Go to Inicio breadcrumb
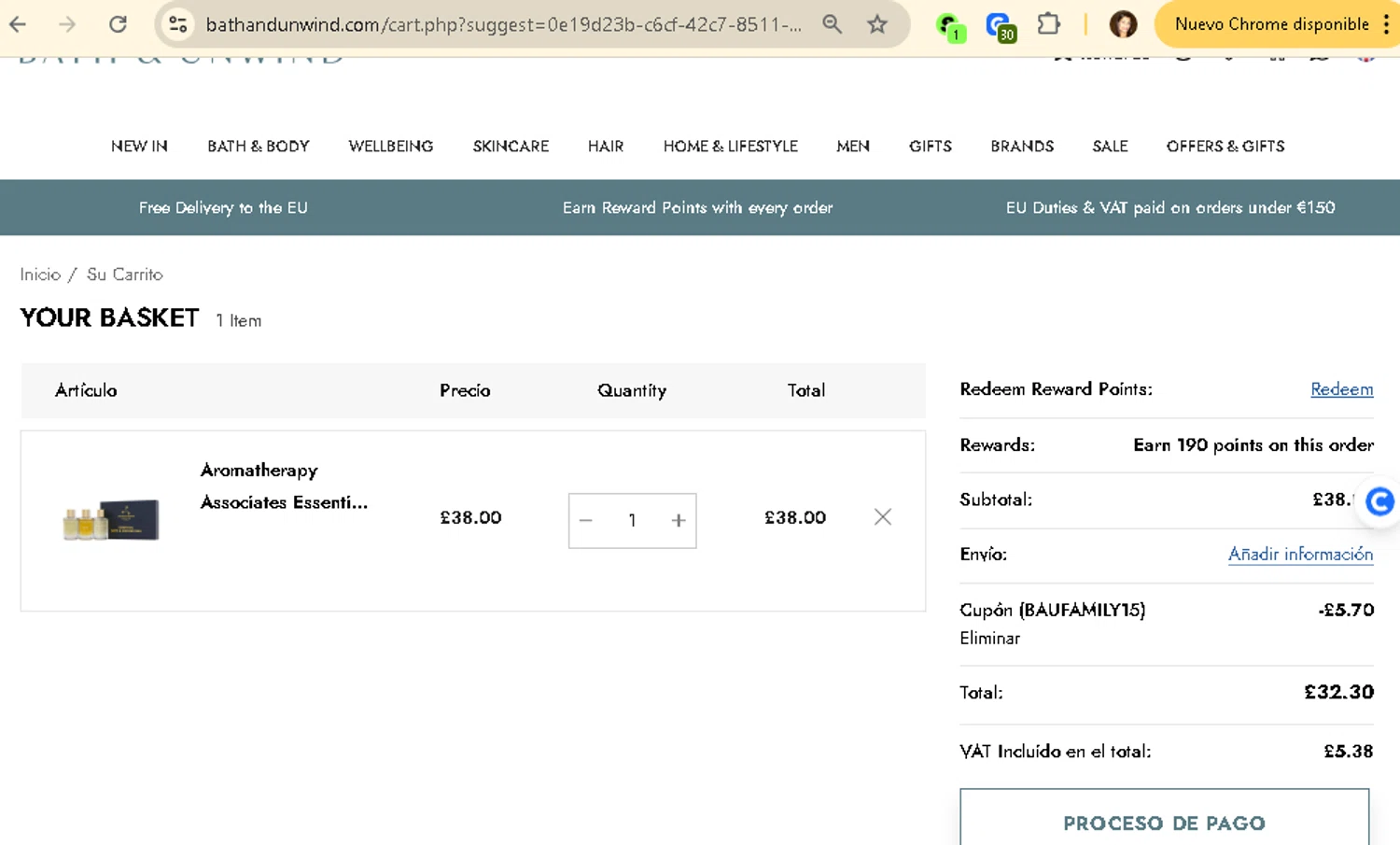Image resolution: width=1400 pixels, height=845 pixels. point(40,275)
